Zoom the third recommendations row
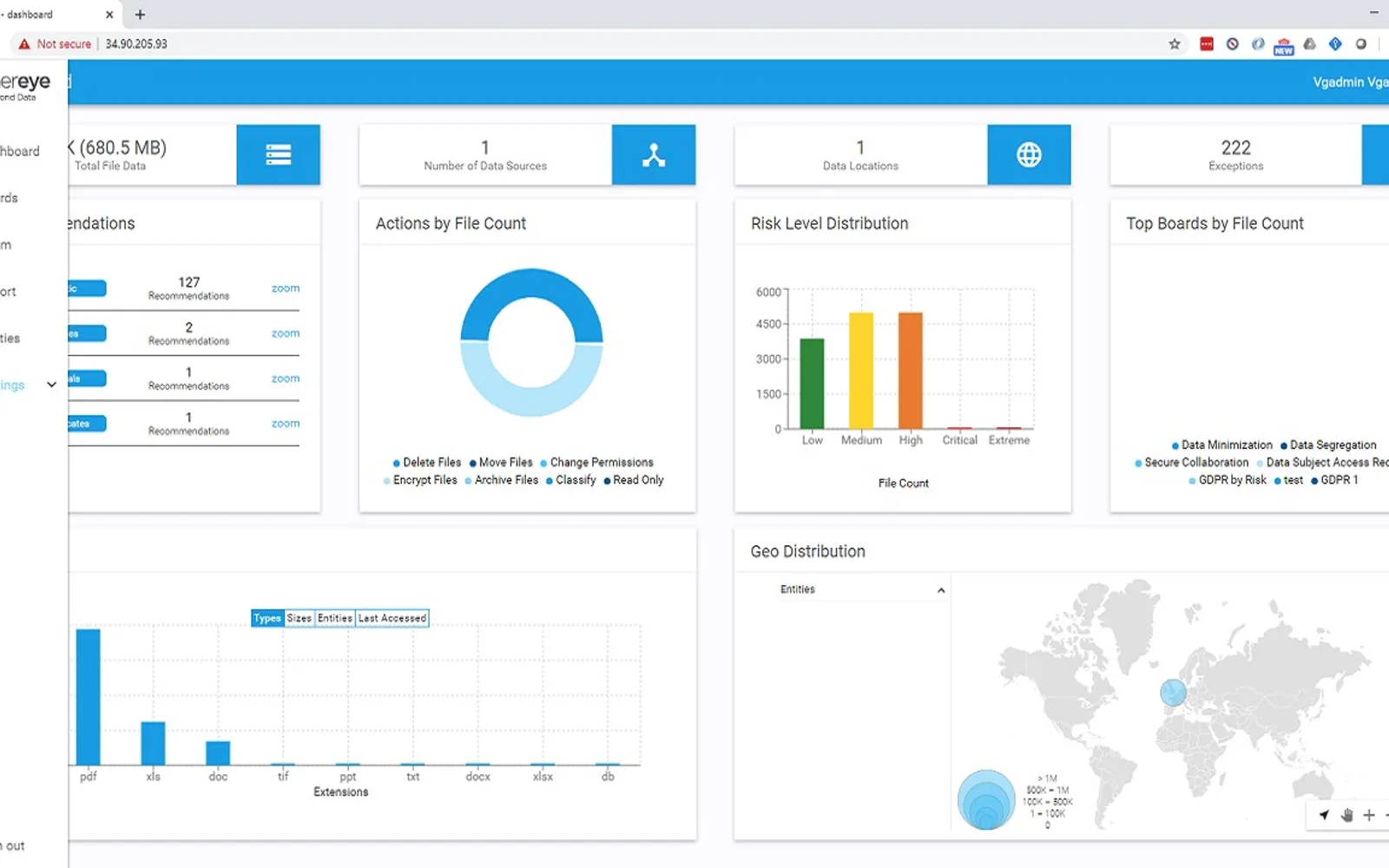Screen dimensions: 1389x868 286,378
